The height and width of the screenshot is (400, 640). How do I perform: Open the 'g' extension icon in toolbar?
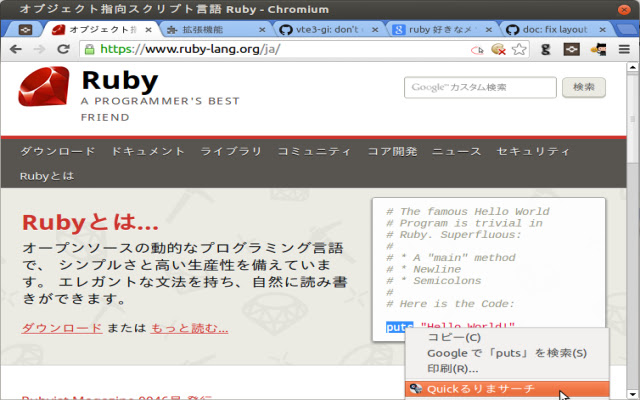tap(545, 49)
